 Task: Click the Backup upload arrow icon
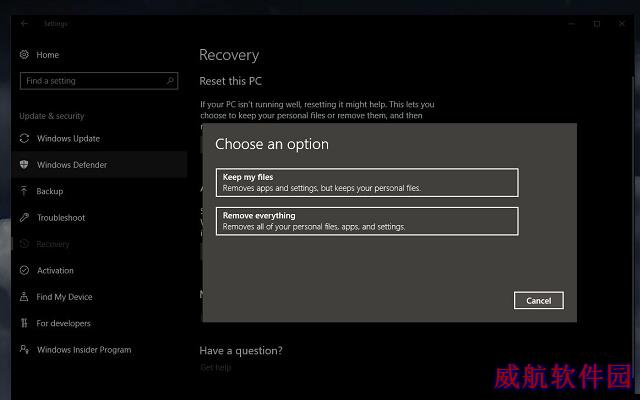click(24, 191)
